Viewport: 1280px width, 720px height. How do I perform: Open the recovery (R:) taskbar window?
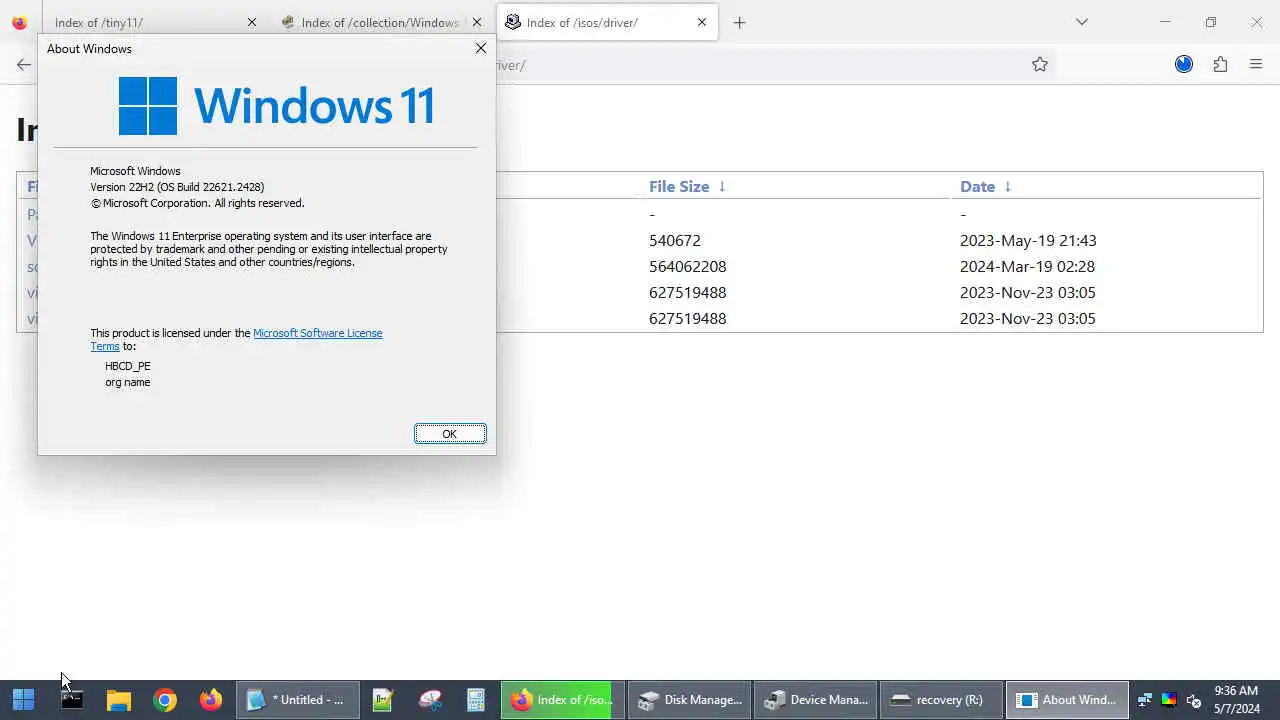[x=941, y=700]
